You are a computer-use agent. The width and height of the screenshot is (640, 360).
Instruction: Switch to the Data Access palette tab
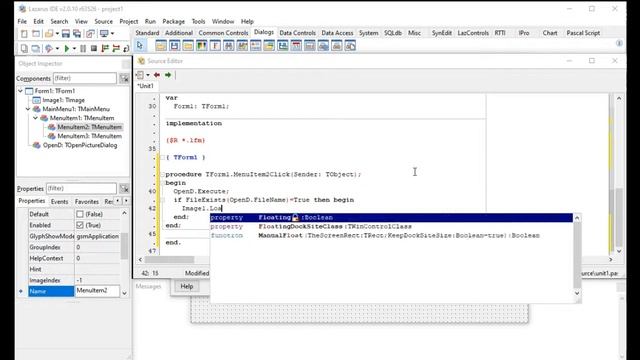tap(337, 33)
